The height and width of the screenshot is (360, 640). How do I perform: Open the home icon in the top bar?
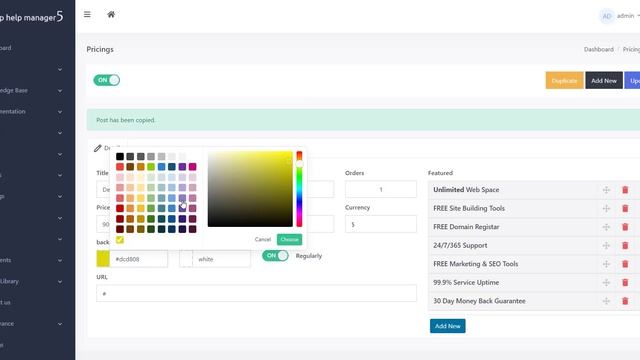pyautogui.click(x=111, y=15)
